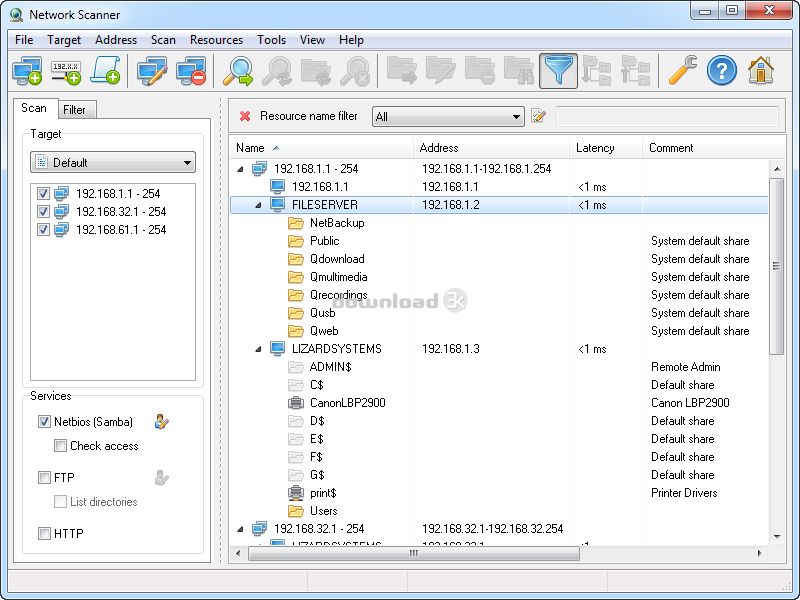
Task: Switch to the Scan tab
Action: [x=34, y=108]
